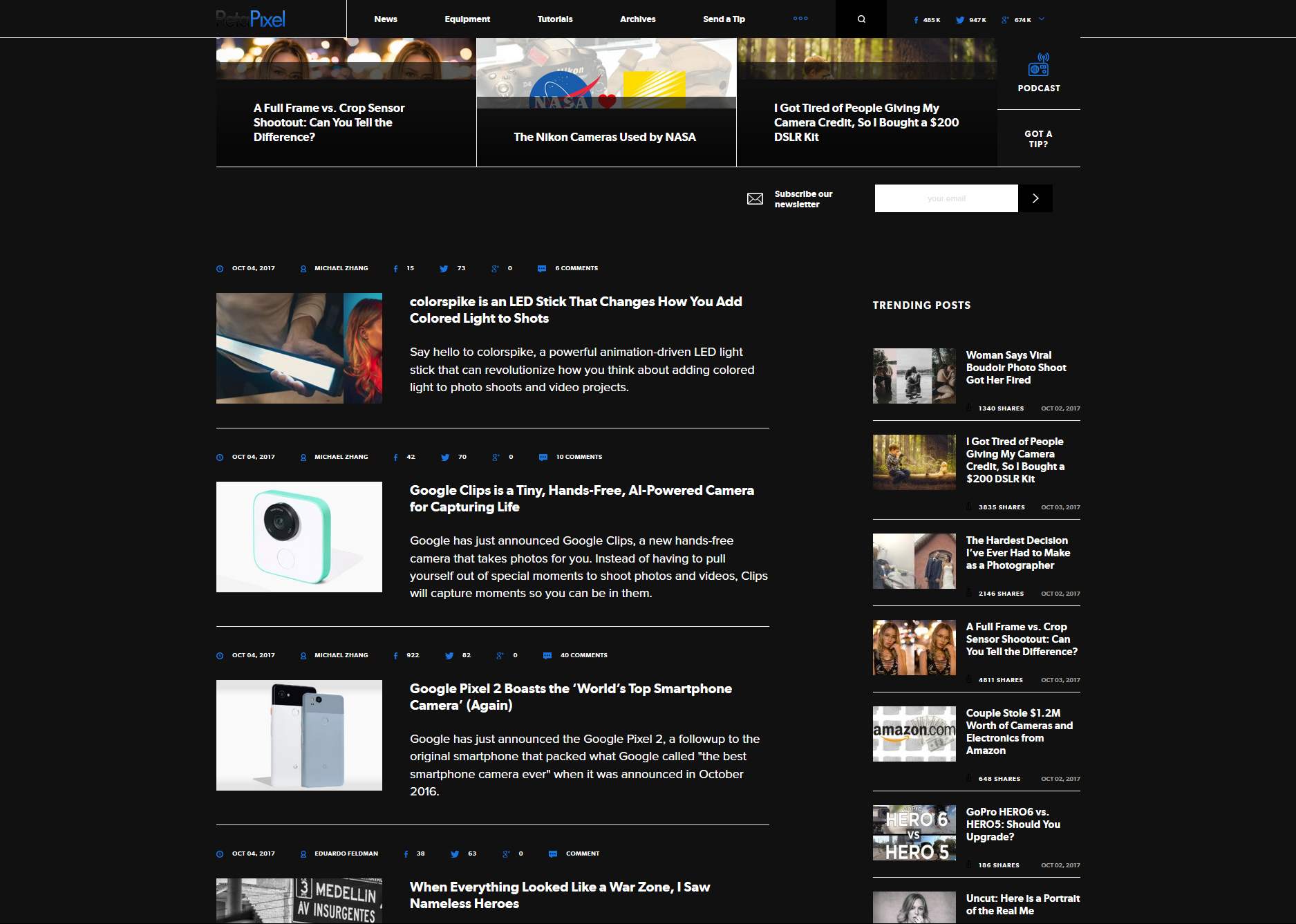Open comments icon for colorspike article
This screenshot has height=924, width=1296.
pos(542,268)
